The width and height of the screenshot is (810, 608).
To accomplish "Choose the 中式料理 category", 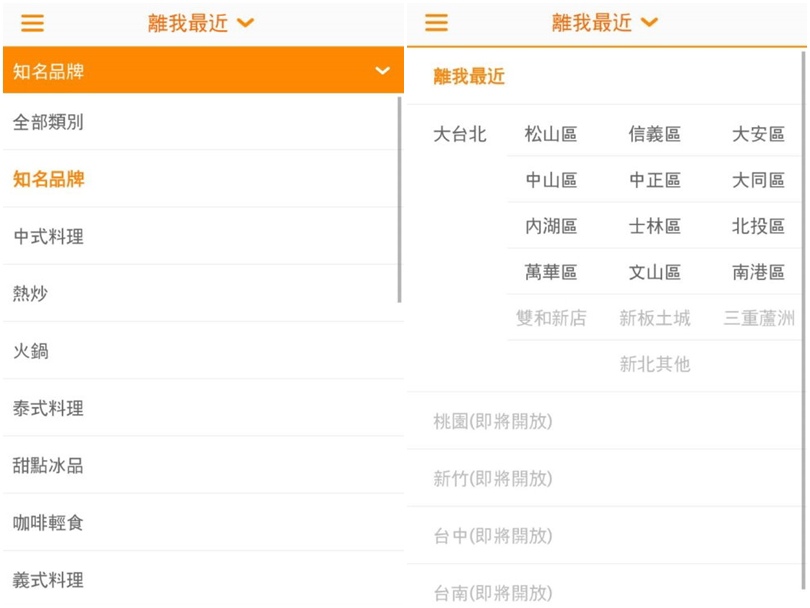I will pyautogui.click(x=48, y=237).
